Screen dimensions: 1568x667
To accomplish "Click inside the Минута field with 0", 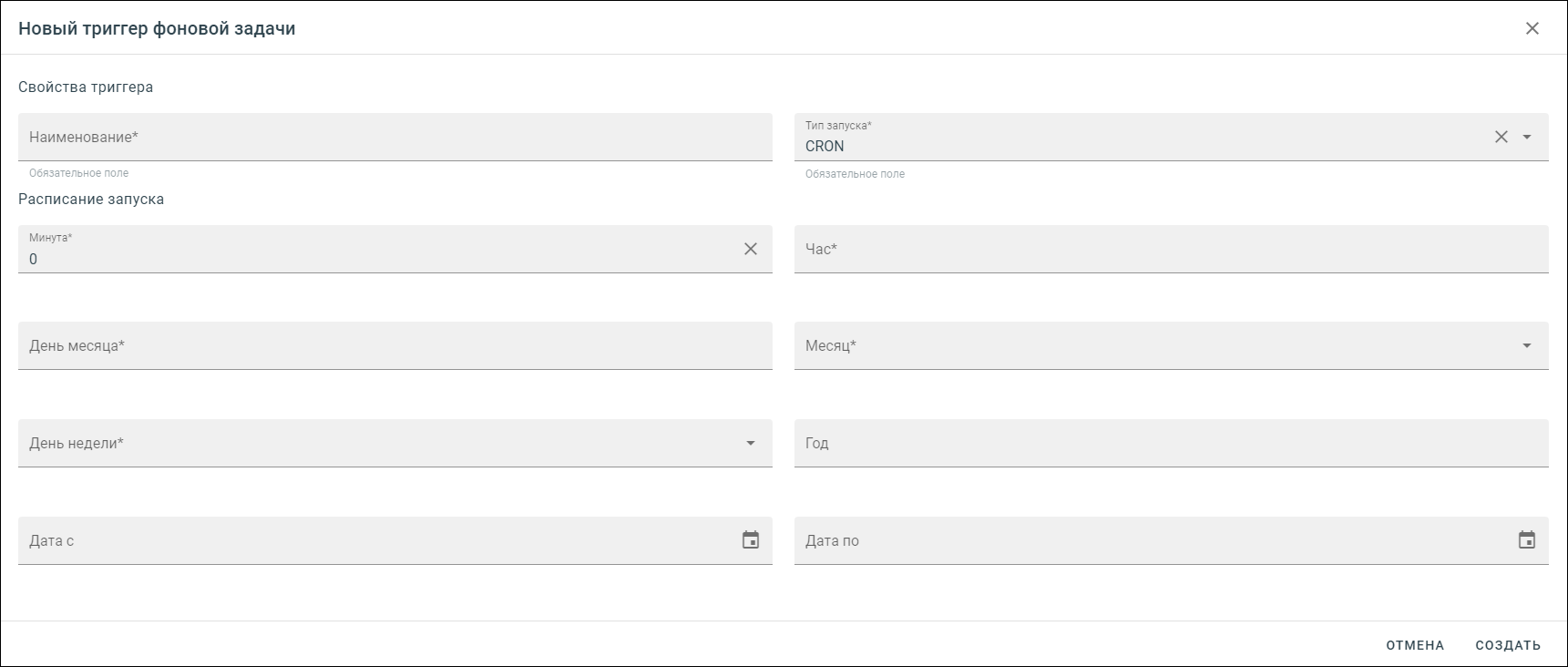I will (383, 259).
